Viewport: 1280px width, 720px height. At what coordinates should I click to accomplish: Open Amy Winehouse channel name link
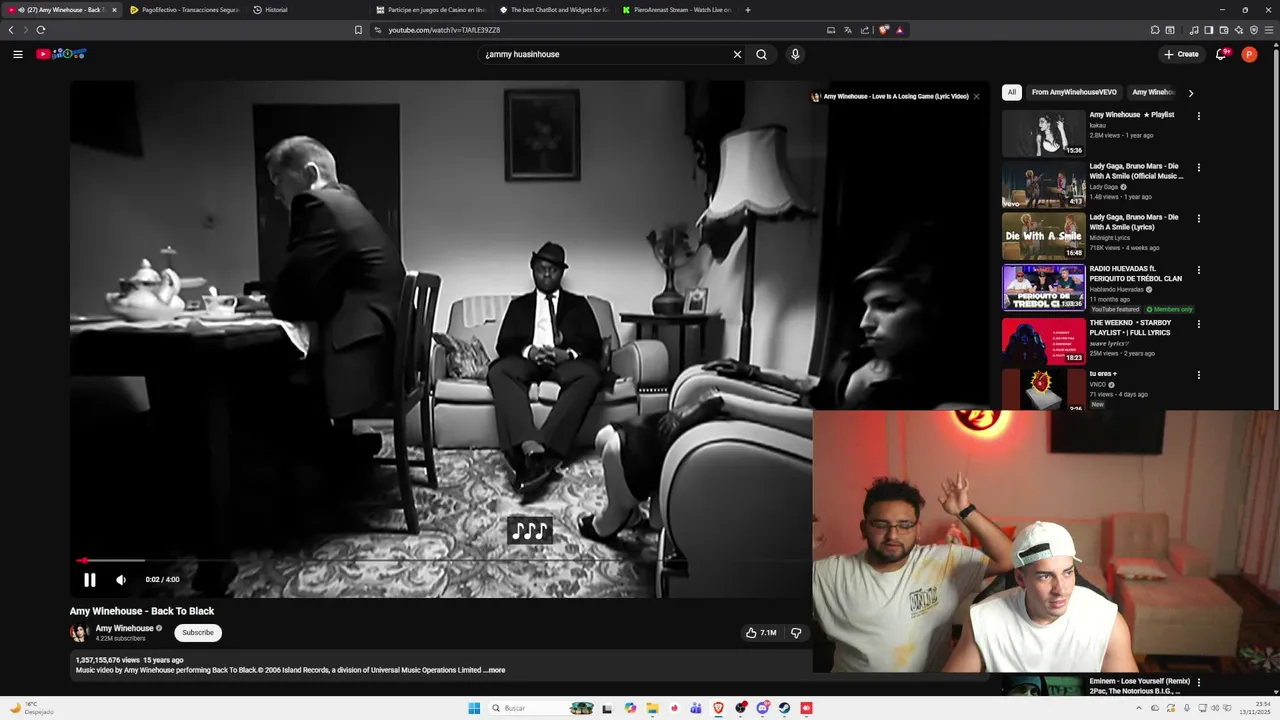(124, 628)
